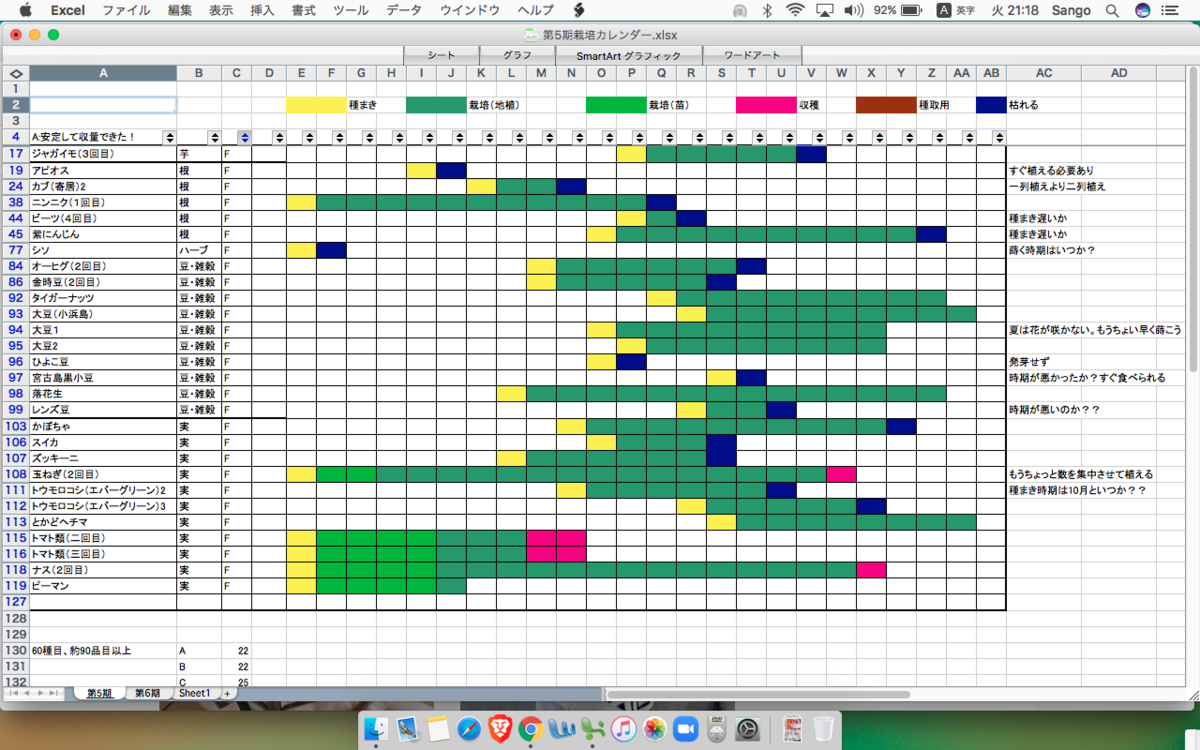Switch to the Sheet1 sheet tab
Viewport: 1200px width, 750px height.
[195, 693]
